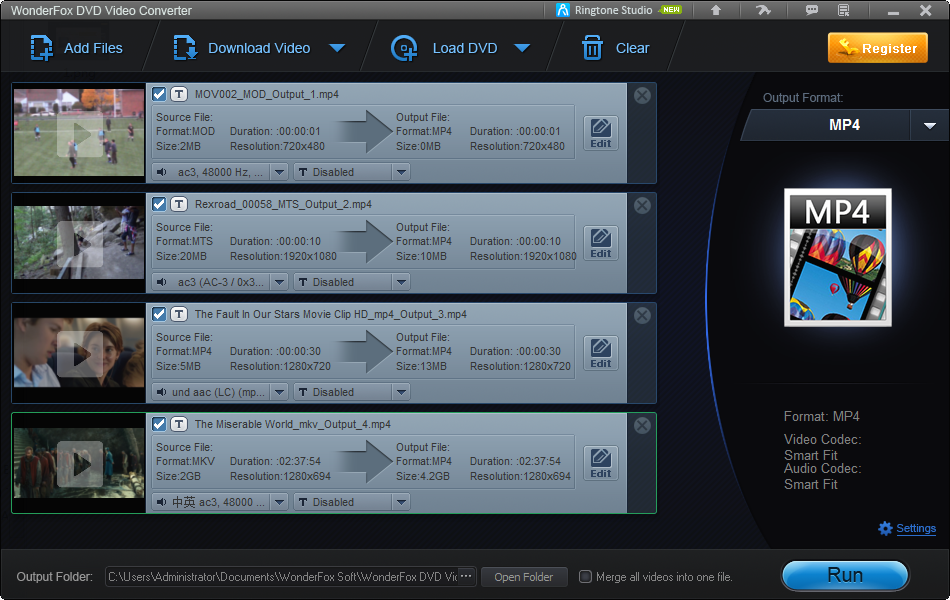Rename The Miserable World output using T icon
Viewport: 950px width, 600px height.
179,424
